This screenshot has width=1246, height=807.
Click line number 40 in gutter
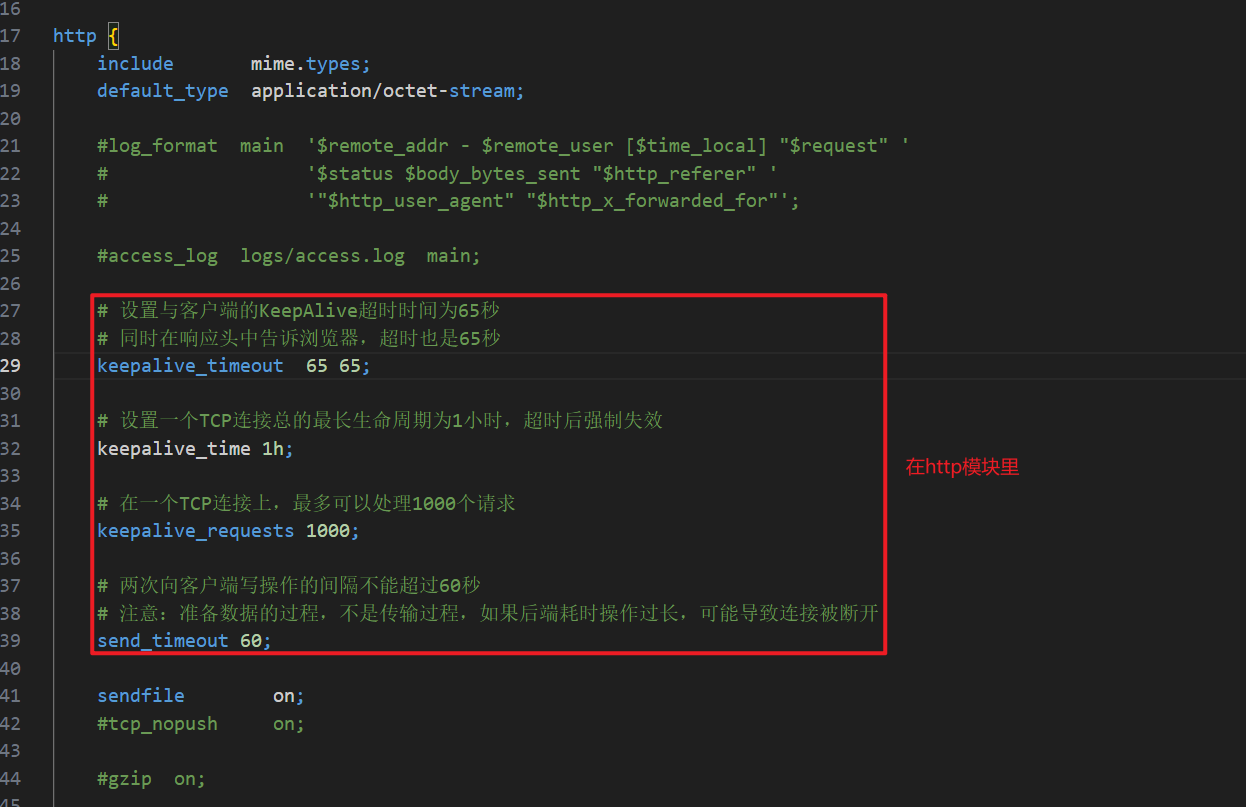pos(11,668)
